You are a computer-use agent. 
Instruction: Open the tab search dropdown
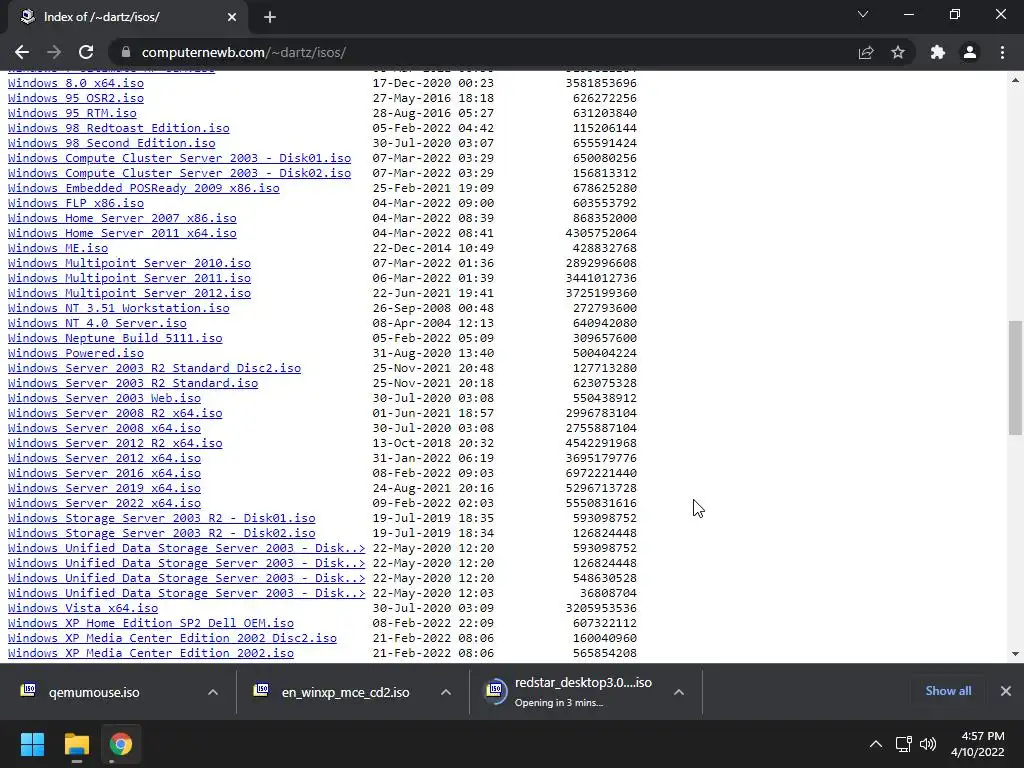click(x=863, y=14)
